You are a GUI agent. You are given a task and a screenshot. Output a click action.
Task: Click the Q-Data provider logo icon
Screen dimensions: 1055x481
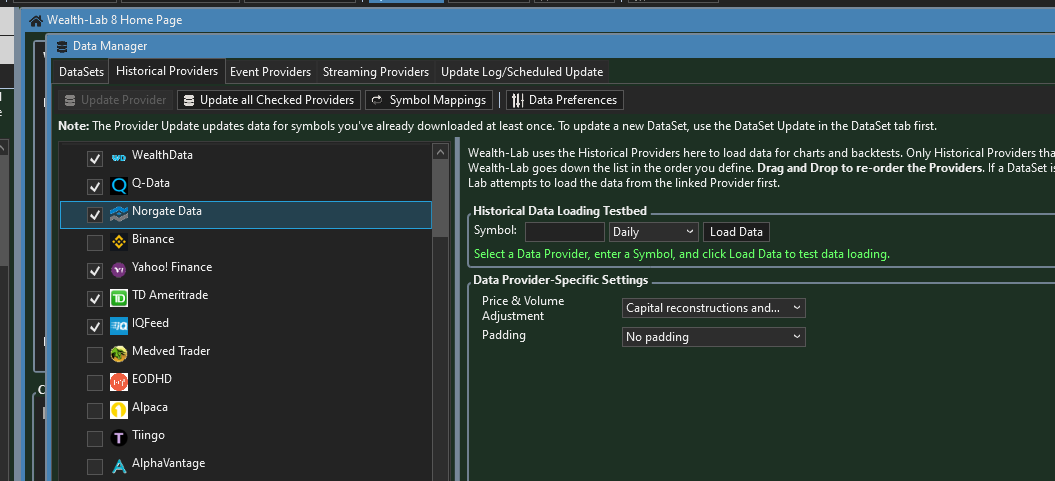(x=119, y=186)
